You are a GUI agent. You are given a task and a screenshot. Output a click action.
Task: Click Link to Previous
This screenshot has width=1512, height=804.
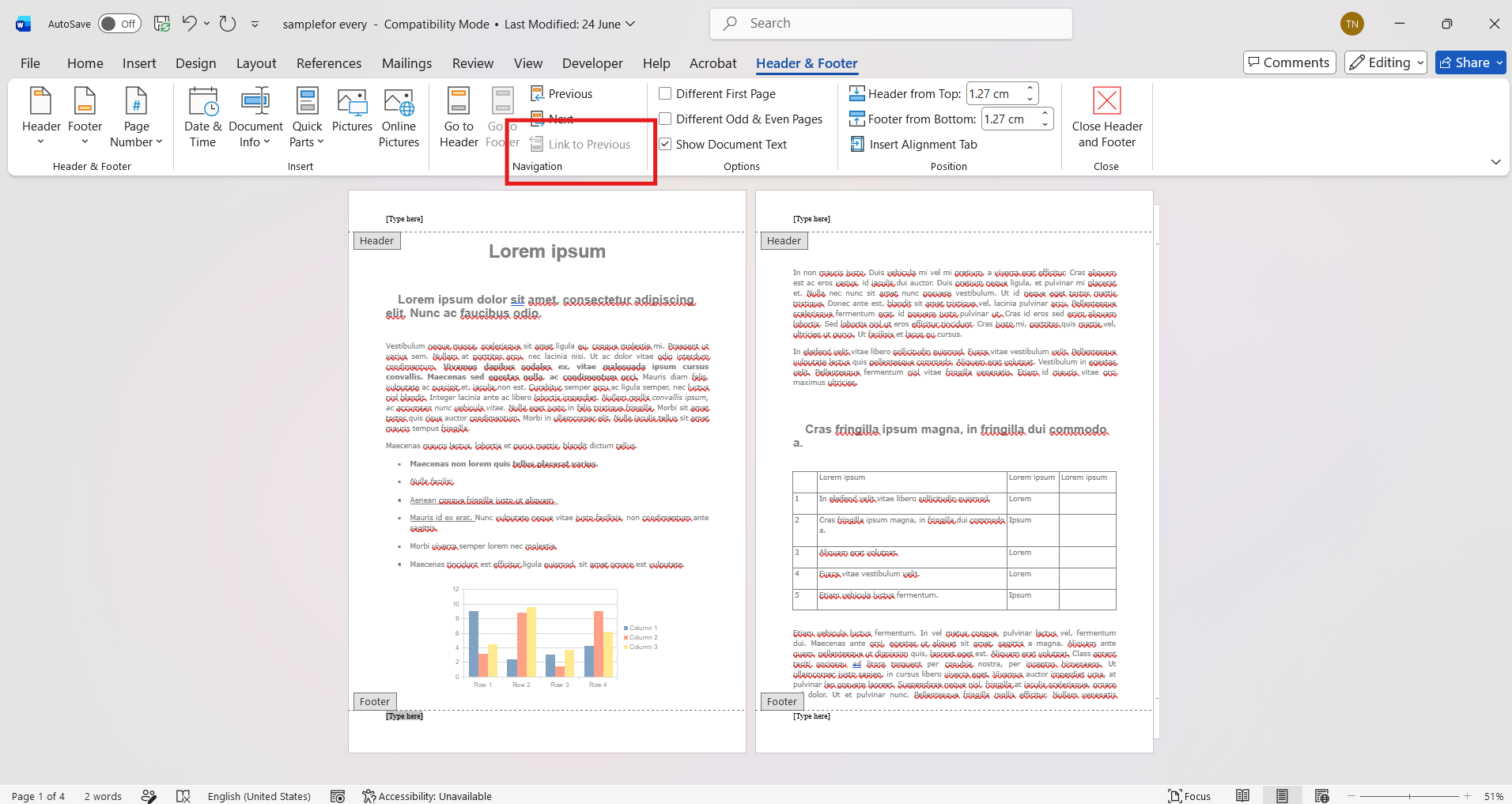click(x=580, y=144)
